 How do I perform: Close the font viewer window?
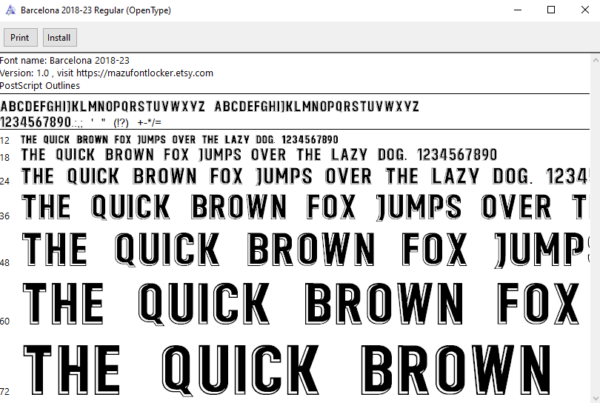coord(584,10)
